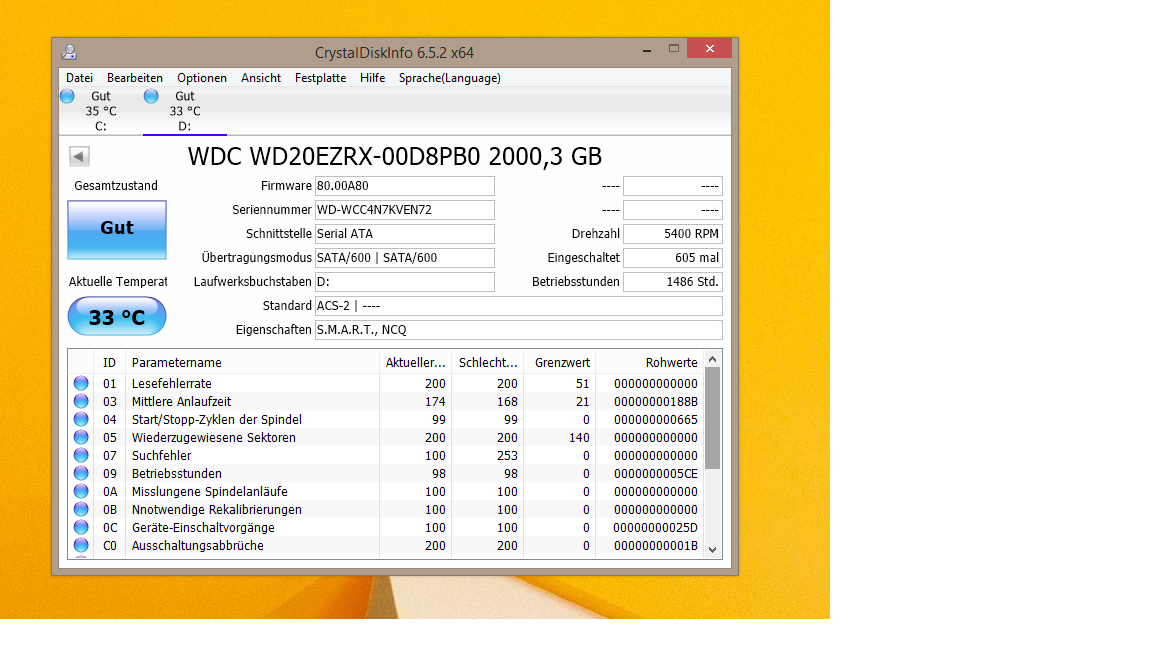Select the Misslungene Spindelanläufe parameter name
Viewport: 1152px width, 648px height.
pyautogui.click(x=209, y=492)
